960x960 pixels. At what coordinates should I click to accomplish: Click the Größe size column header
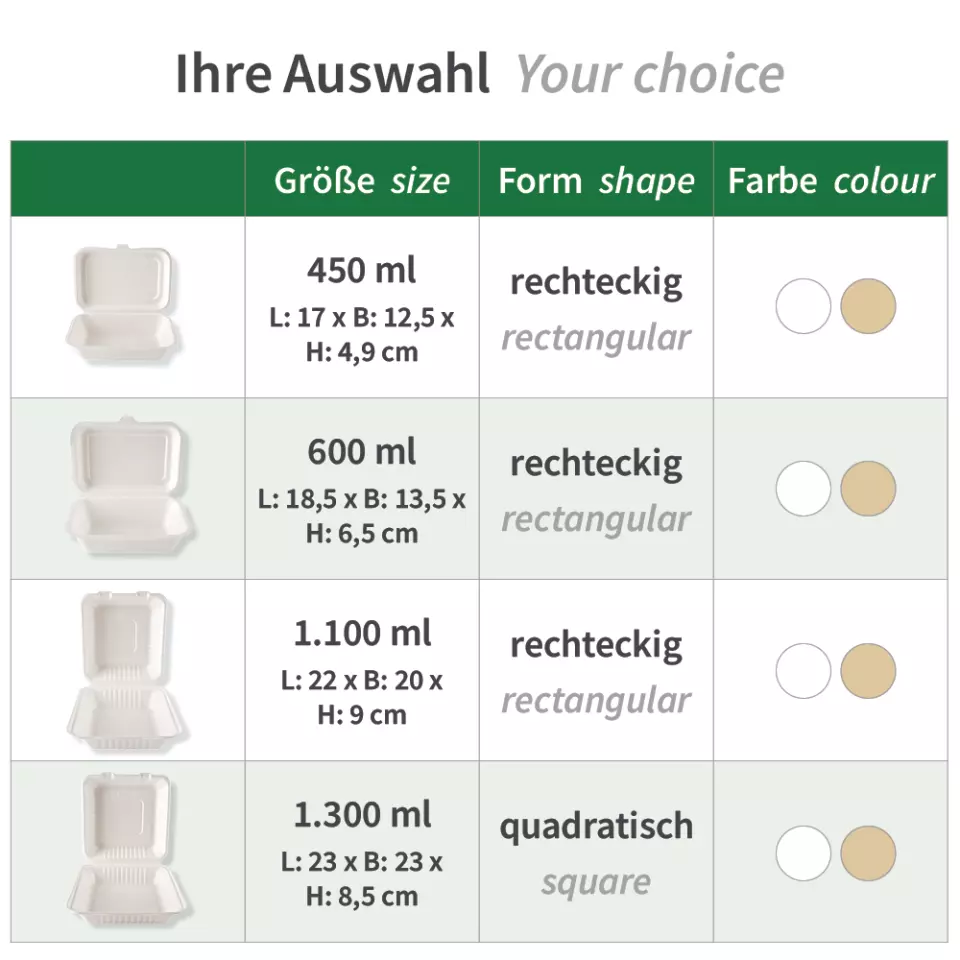pos(362,181)
